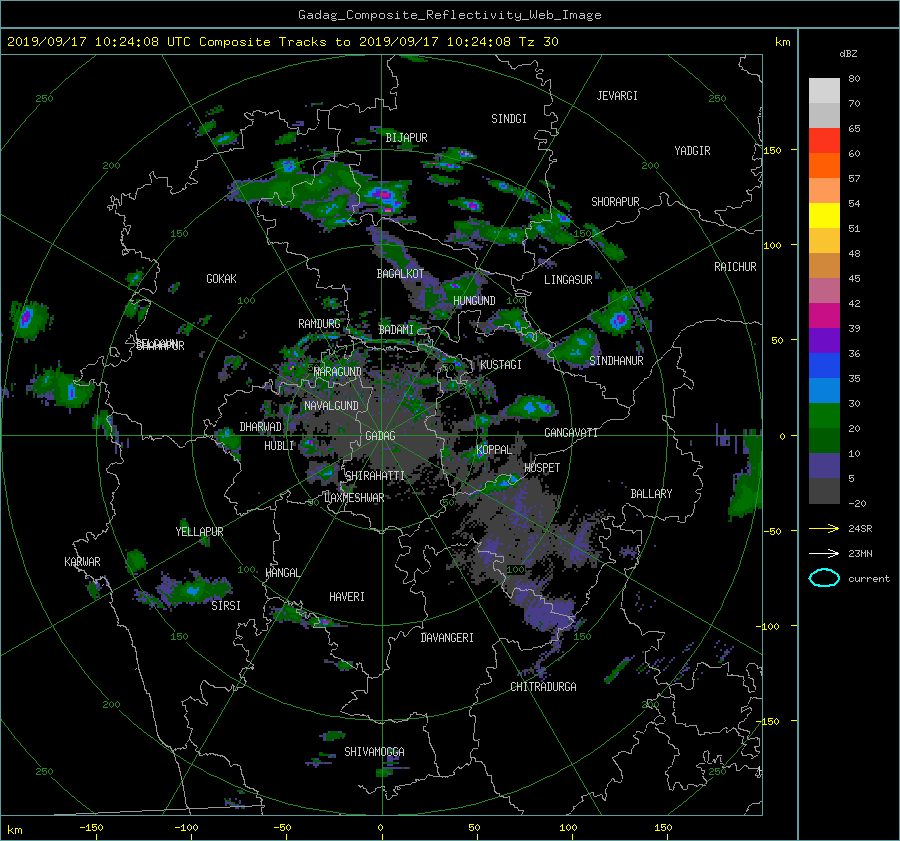Click the SHIVAMOGGA city label
Viewport: 900px width, 841px height.
pyautogui.click(x=374, y=751)
